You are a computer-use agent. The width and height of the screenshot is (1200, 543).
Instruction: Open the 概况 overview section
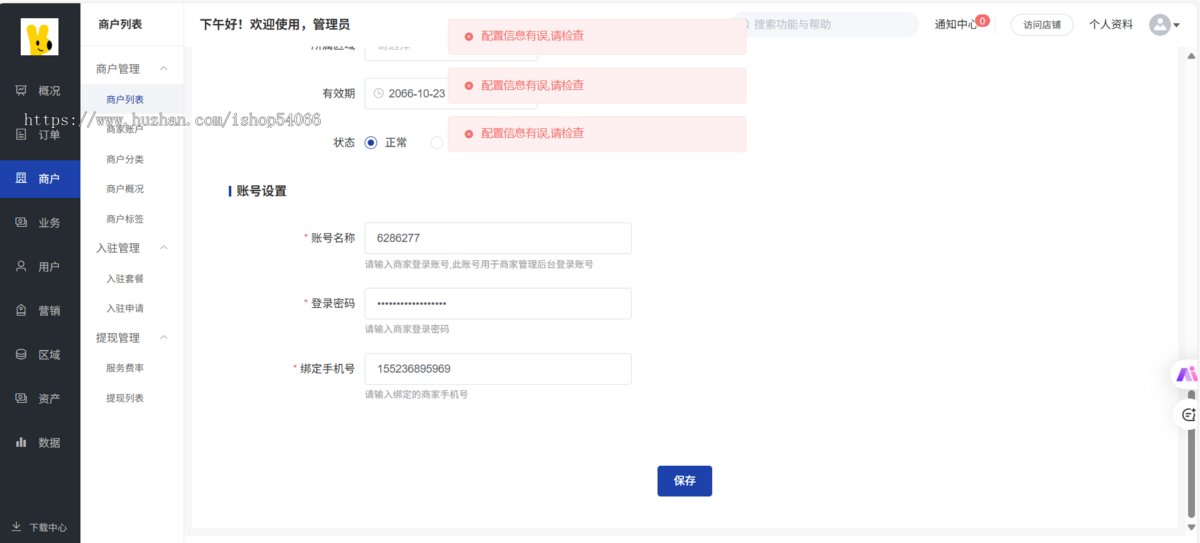[40, 91]
